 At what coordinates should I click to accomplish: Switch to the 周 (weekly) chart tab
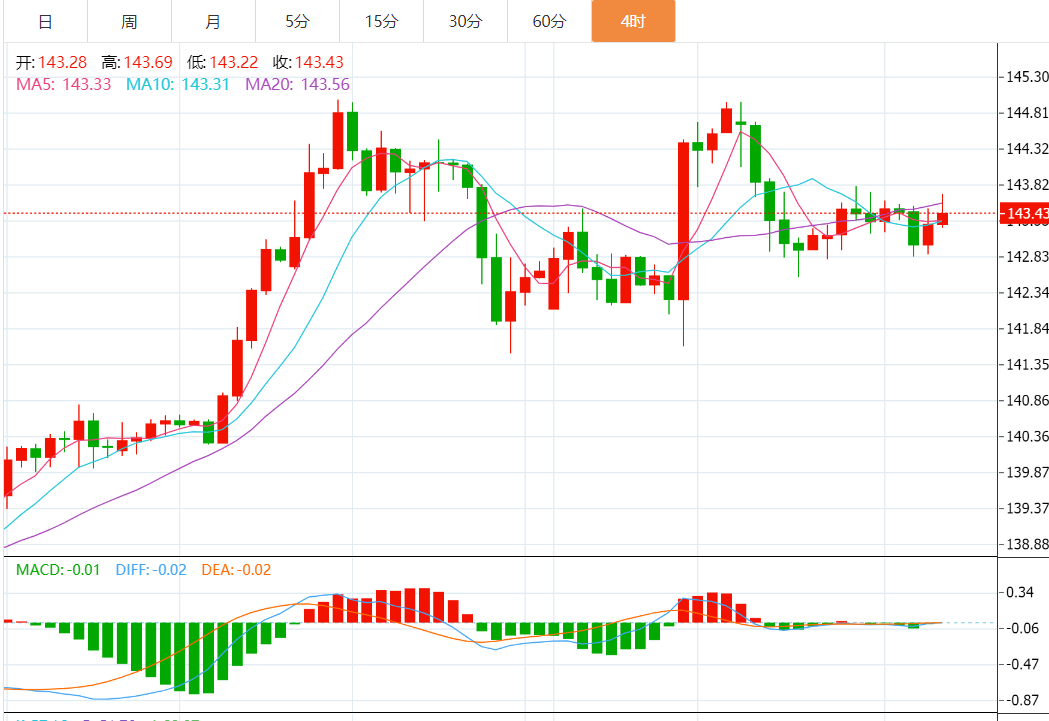pos(129,21)
